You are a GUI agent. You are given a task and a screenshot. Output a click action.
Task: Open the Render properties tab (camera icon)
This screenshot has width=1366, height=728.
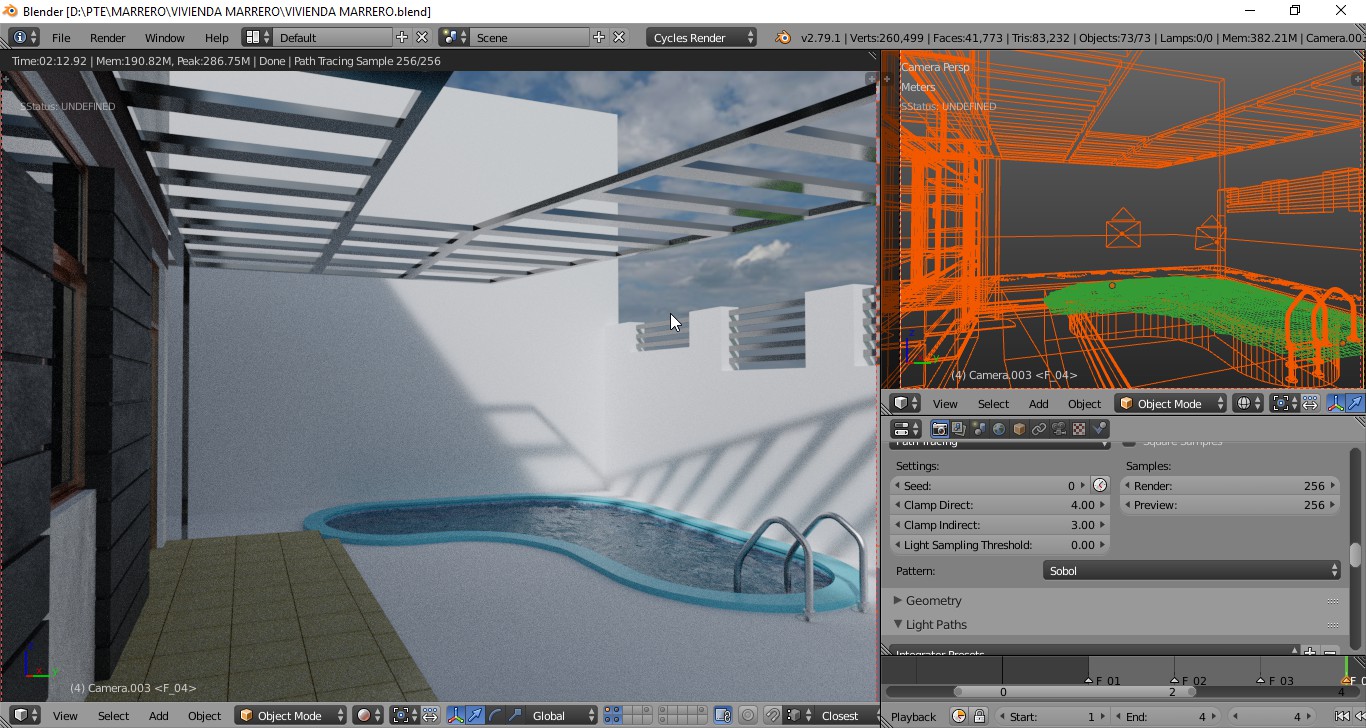point(939,429)
